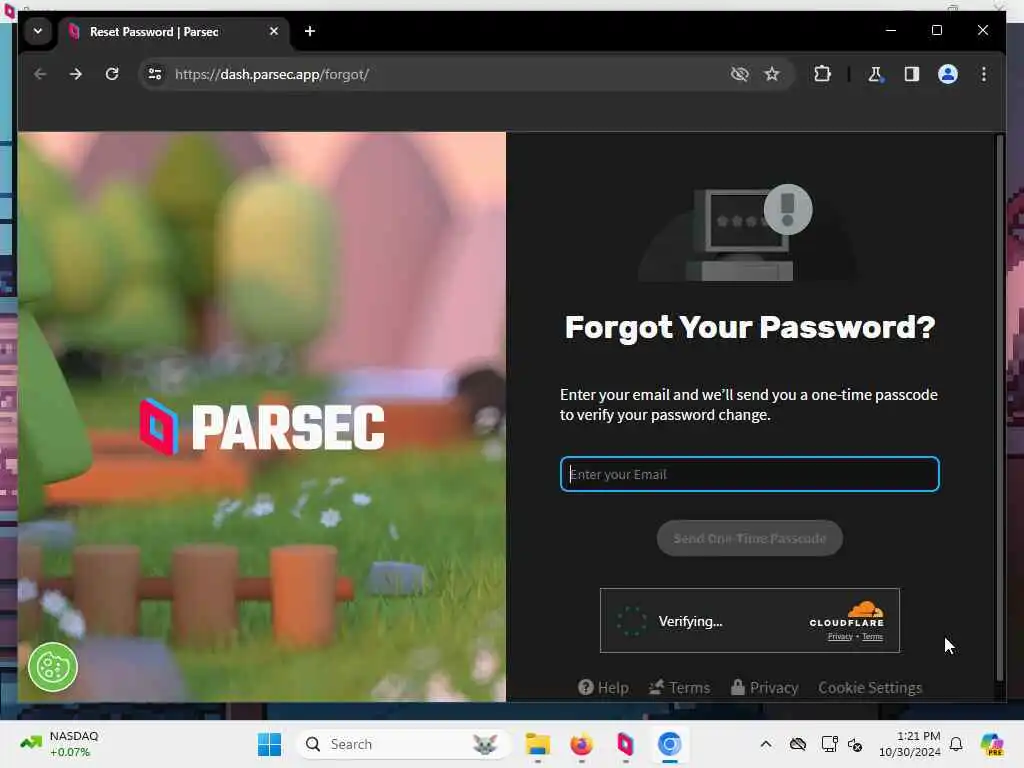Open the Privacy footer link
The height and width of the screenshot is (768, 1024).
tap(764, 688)
